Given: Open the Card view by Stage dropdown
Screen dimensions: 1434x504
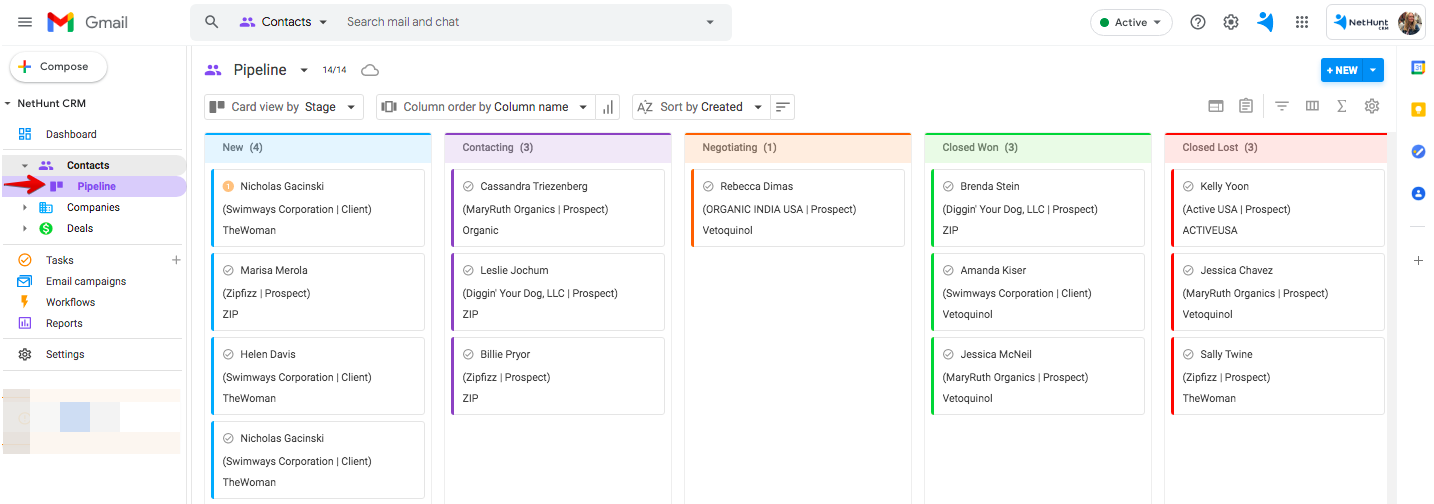Looking at the screenshot, I should pyautogui.click(x=284, y=107).
